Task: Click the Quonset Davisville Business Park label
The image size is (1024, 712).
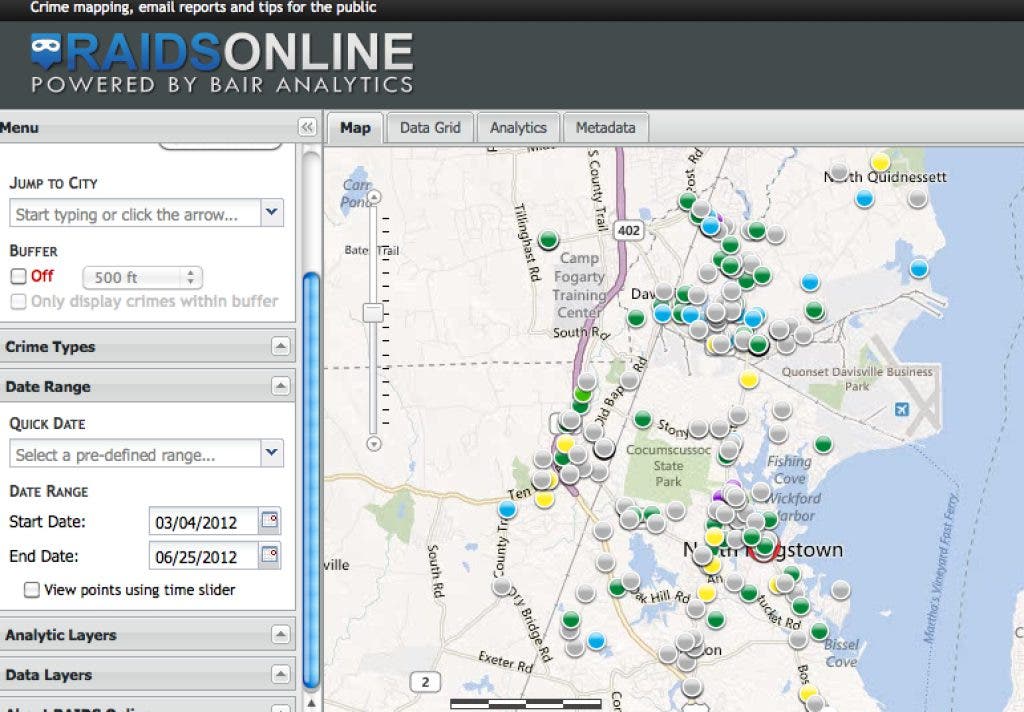Action: (857, 379)
